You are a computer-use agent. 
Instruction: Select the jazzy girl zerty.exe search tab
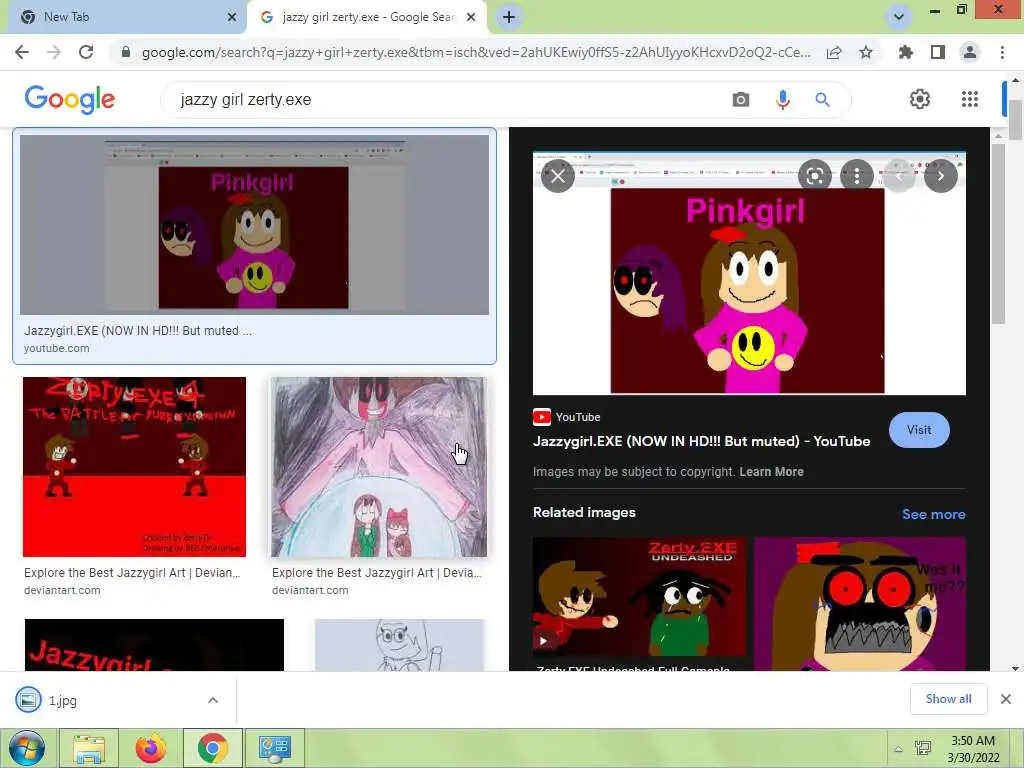click(367, 17)
